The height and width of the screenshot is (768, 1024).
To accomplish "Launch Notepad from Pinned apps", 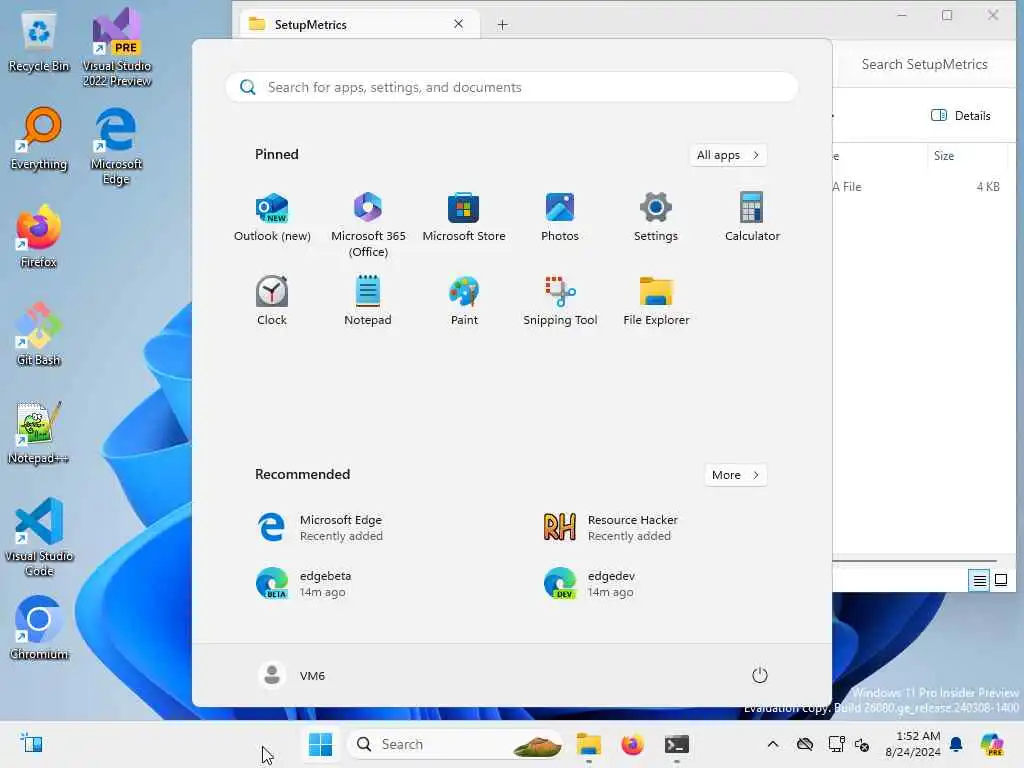I will click(x=368, y=301).
